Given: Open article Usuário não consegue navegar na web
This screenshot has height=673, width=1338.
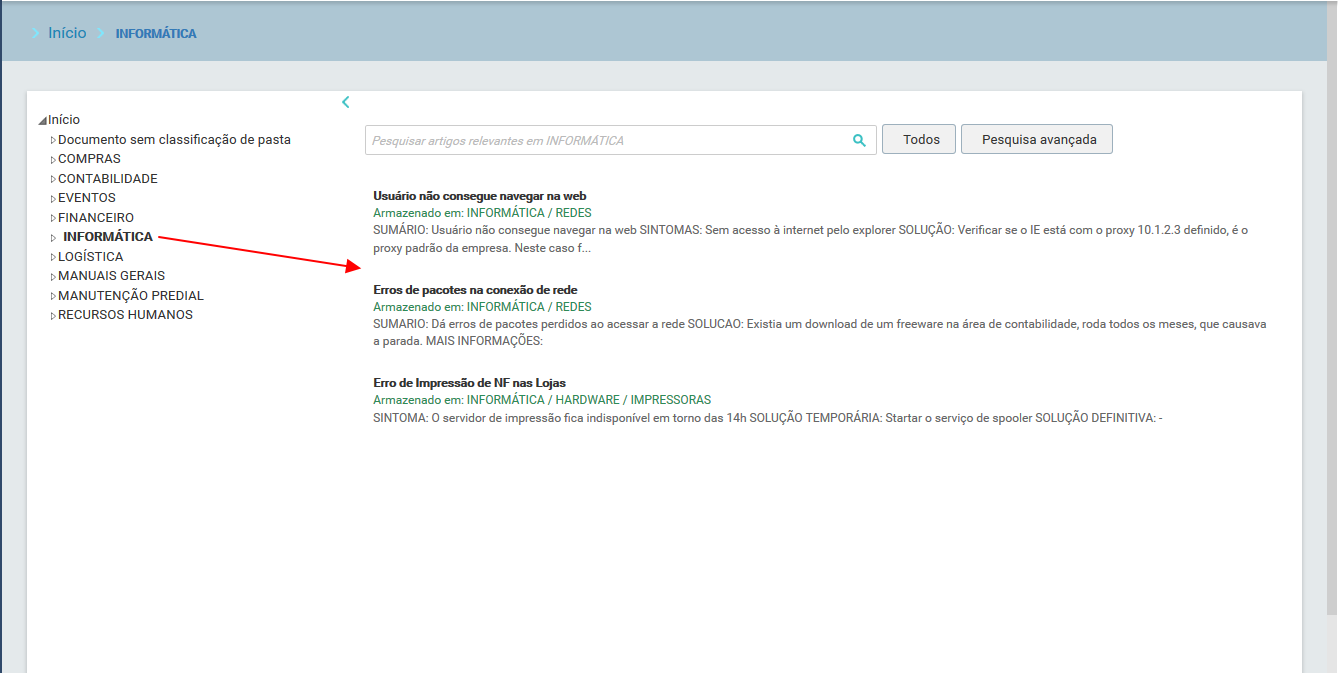Looking at the screenshot, I should pos(479,196).
